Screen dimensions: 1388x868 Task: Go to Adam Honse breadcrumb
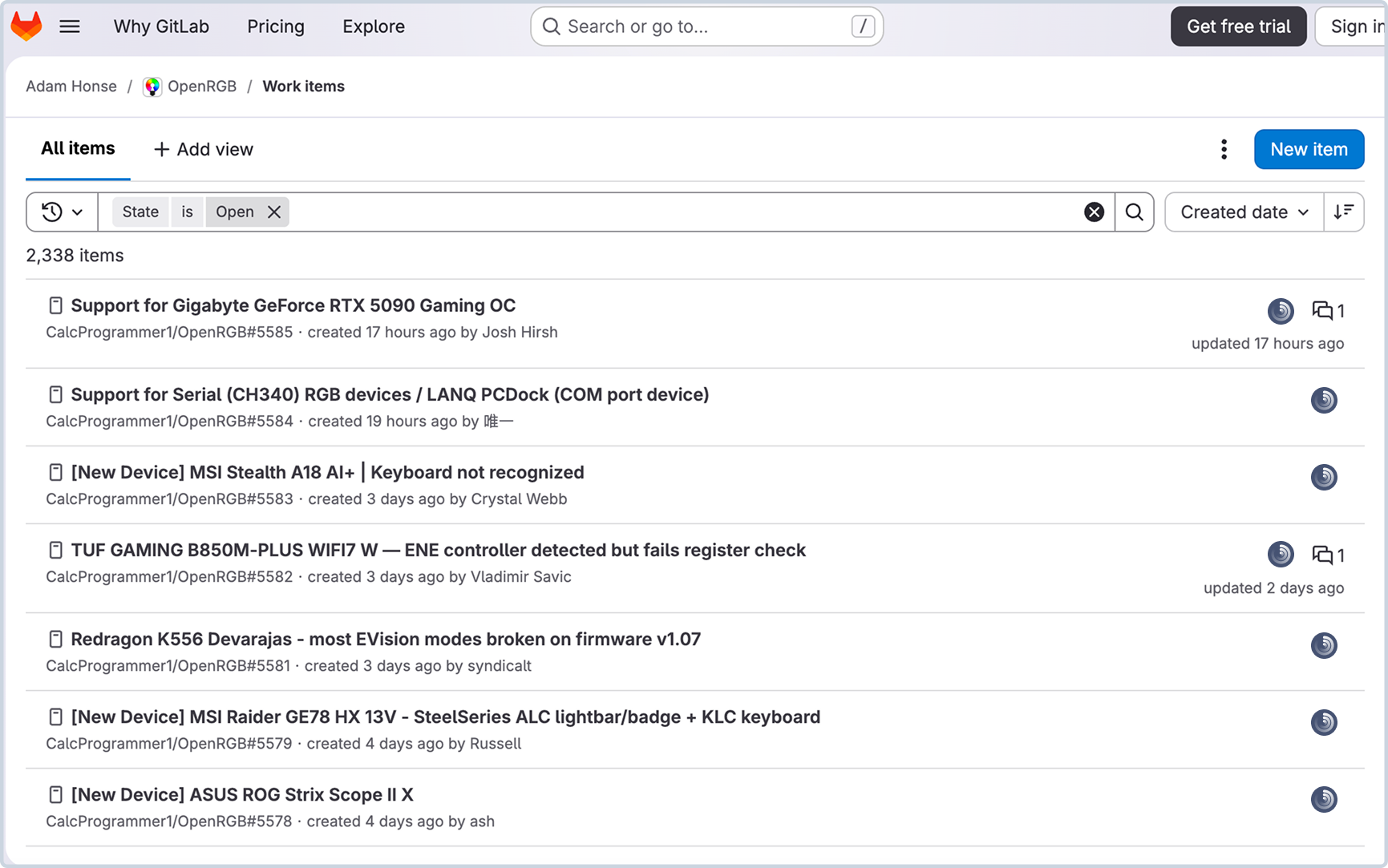coord(71,86)
